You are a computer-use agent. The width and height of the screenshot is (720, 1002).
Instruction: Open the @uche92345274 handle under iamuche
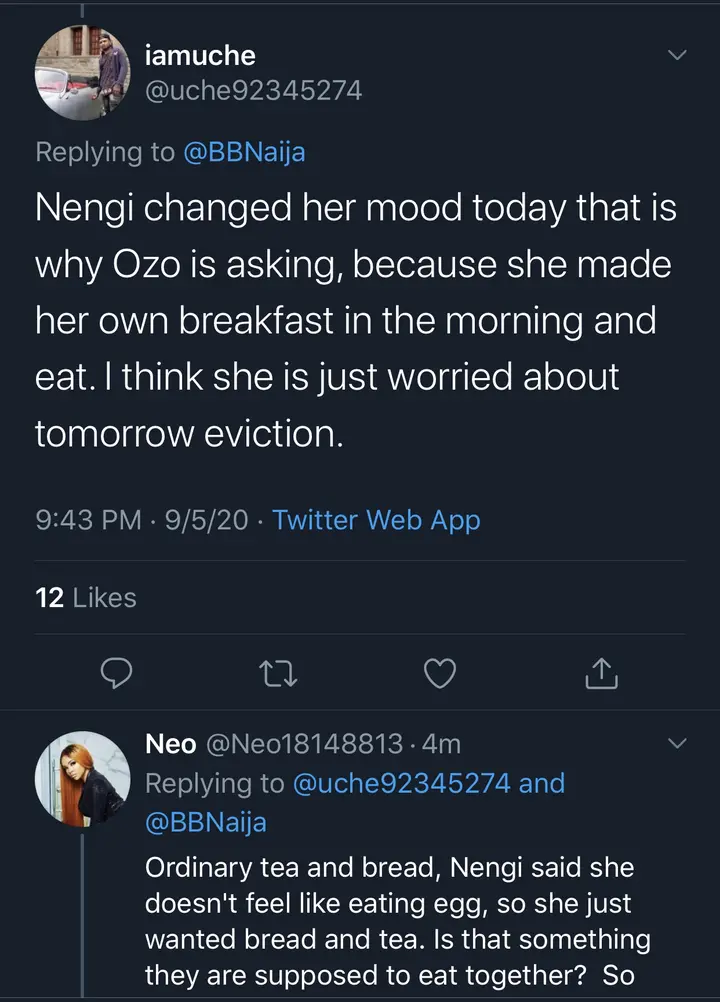254,91
